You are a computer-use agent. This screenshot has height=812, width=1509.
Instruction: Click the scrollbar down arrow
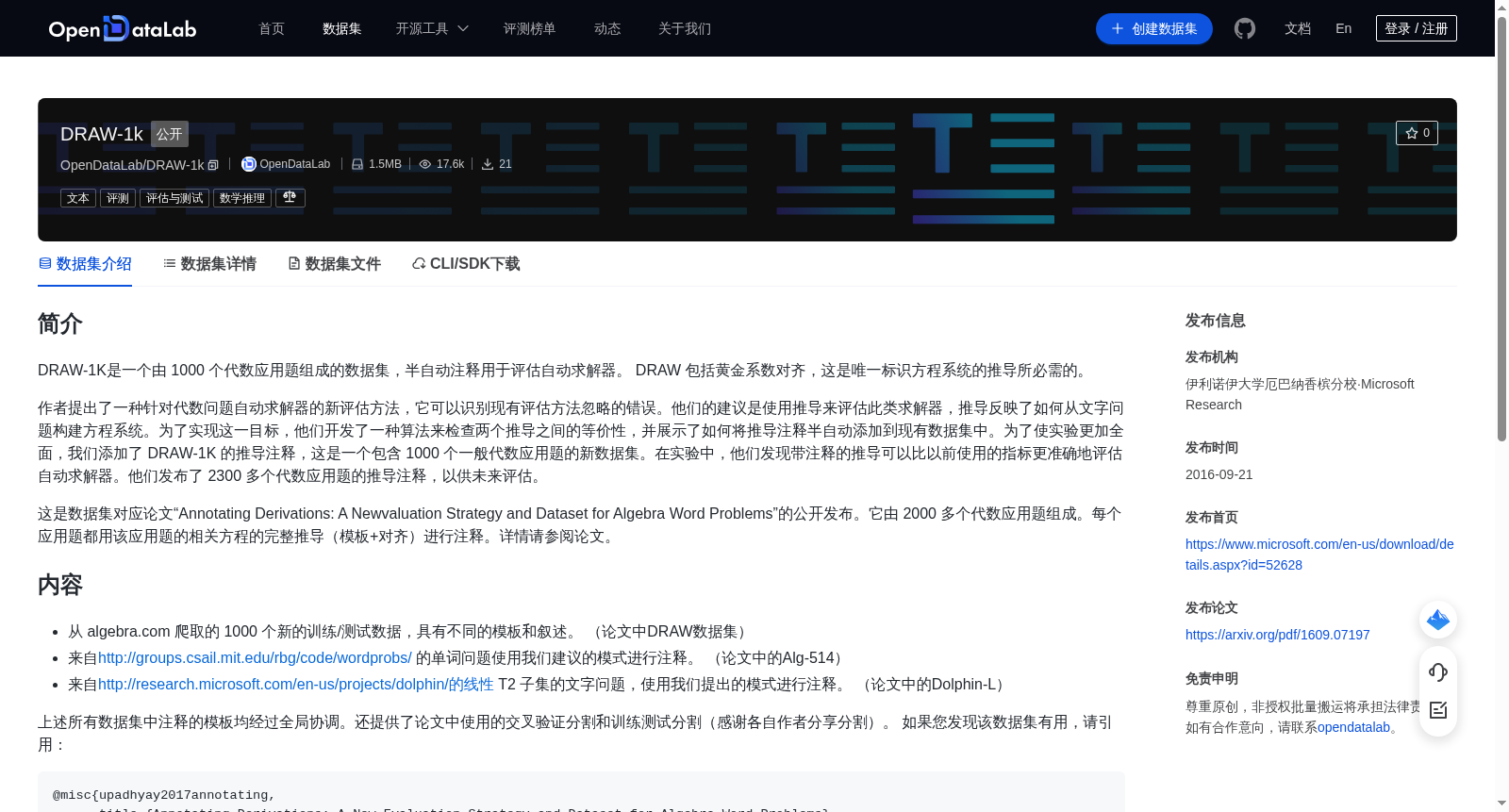click(1501, 804)
